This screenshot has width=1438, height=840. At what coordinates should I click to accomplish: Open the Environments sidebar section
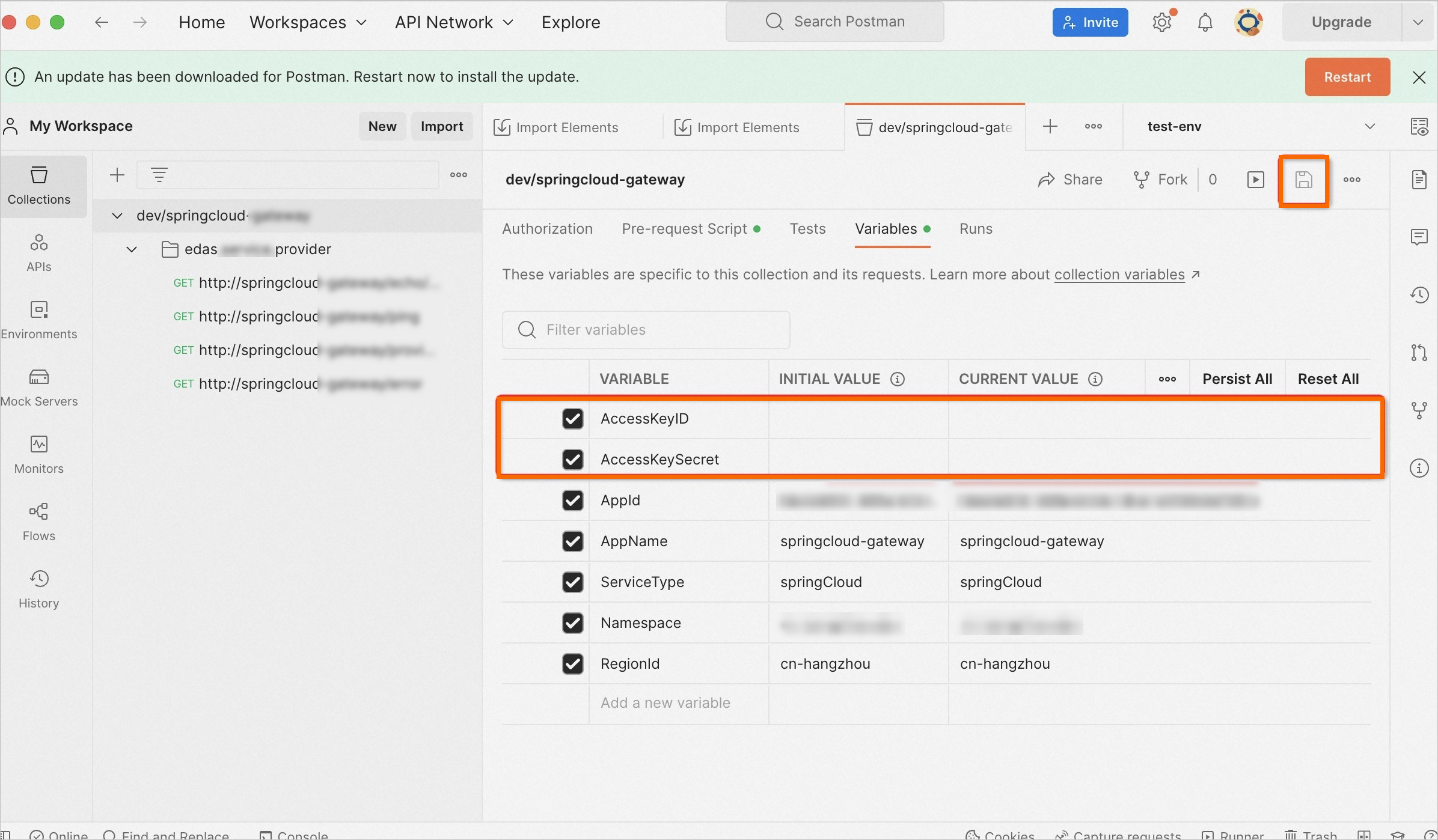click(39, 320)
